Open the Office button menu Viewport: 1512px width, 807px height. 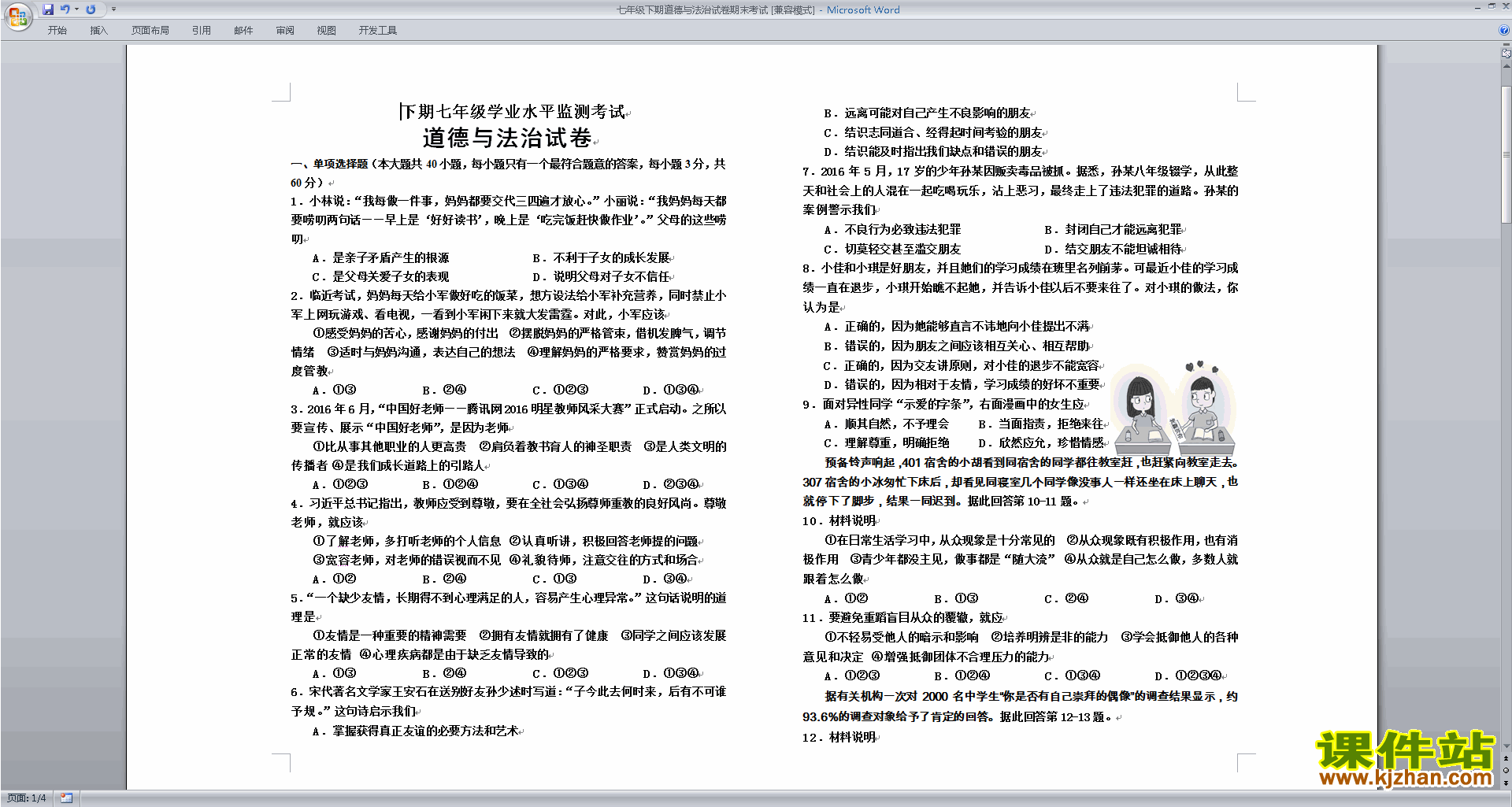(17, 17)
